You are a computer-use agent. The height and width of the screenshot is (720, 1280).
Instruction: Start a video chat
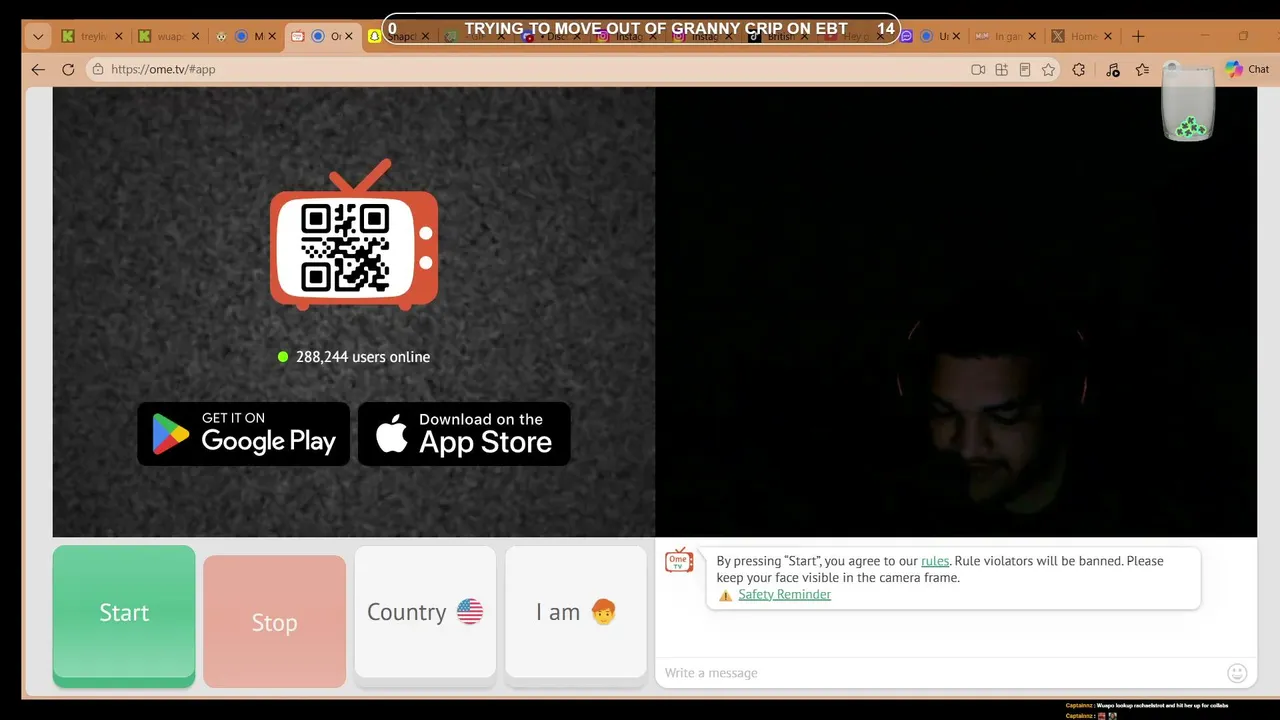click(124, 613)
